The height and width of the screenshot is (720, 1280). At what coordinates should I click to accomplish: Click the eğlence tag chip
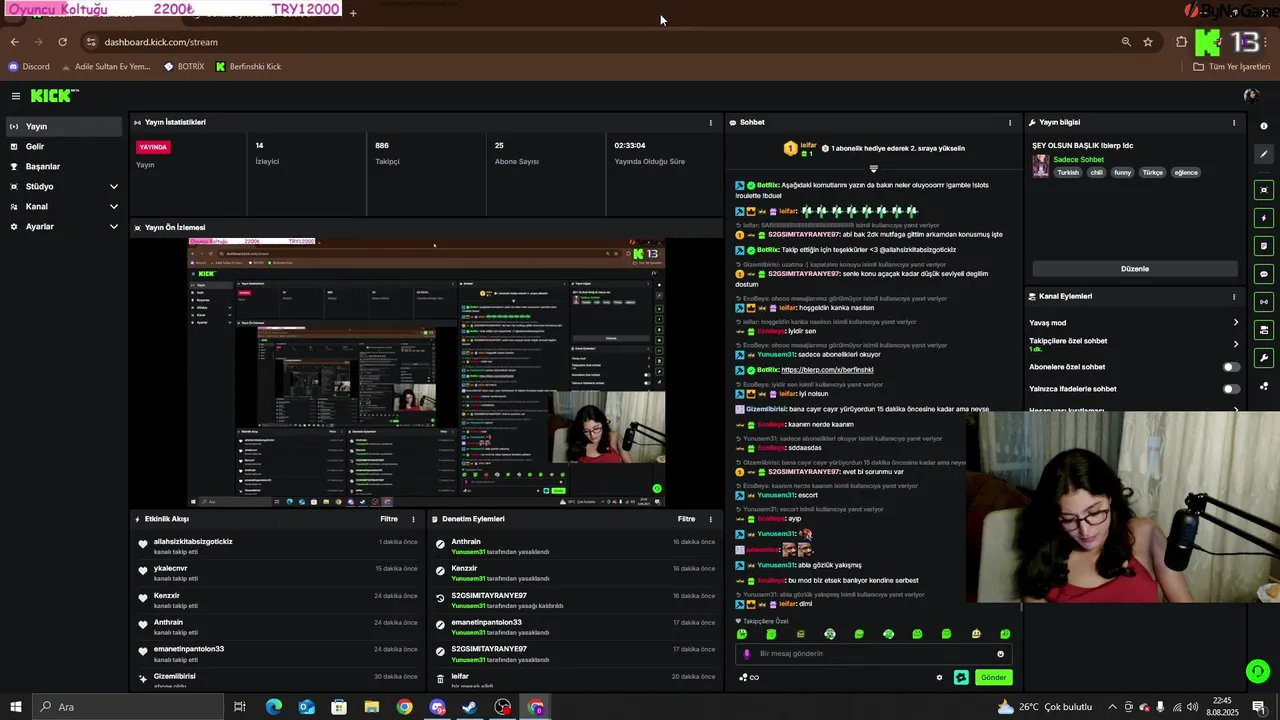1186,173
